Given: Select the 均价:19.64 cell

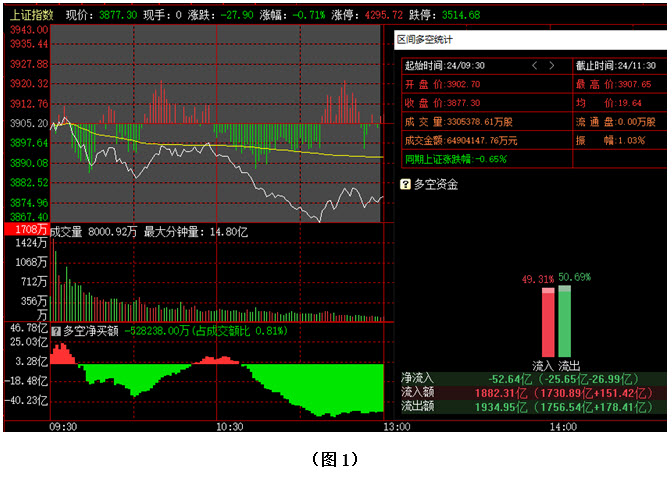Looking at the screenshot, I should pyautogui.click(x=619, y=103).
